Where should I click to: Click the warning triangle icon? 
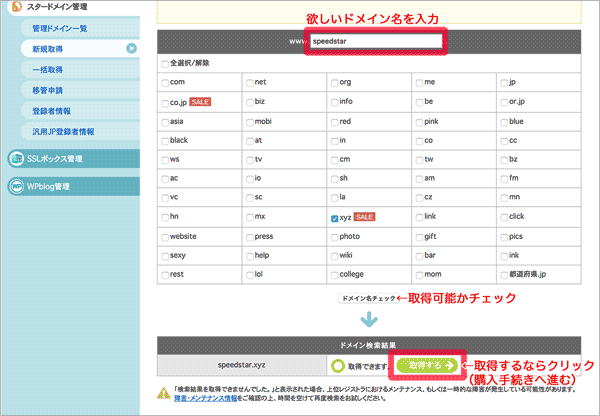pos(164,393)
